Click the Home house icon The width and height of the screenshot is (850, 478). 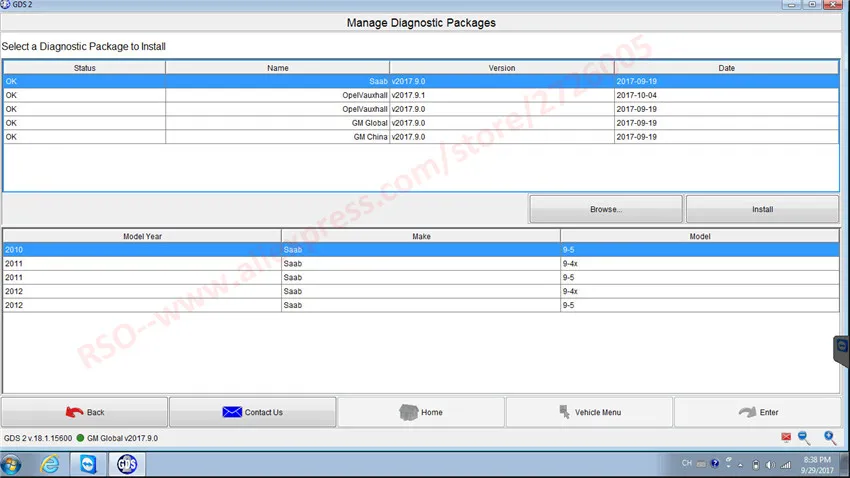[409, 412]
